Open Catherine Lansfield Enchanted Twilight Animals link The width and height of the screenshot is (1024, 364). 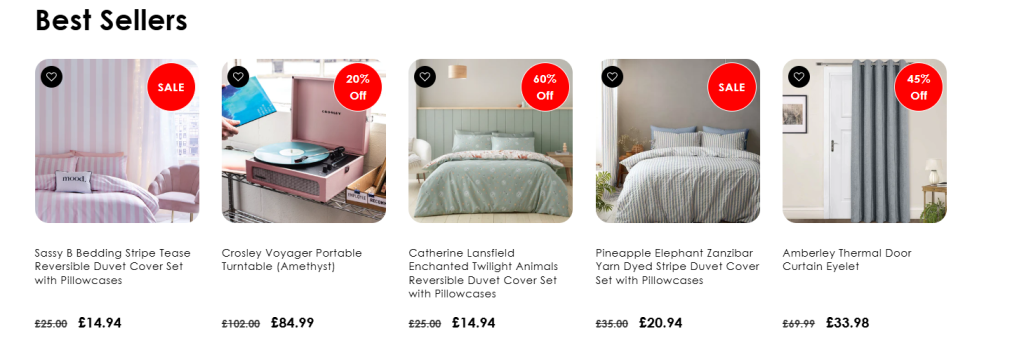483,273
